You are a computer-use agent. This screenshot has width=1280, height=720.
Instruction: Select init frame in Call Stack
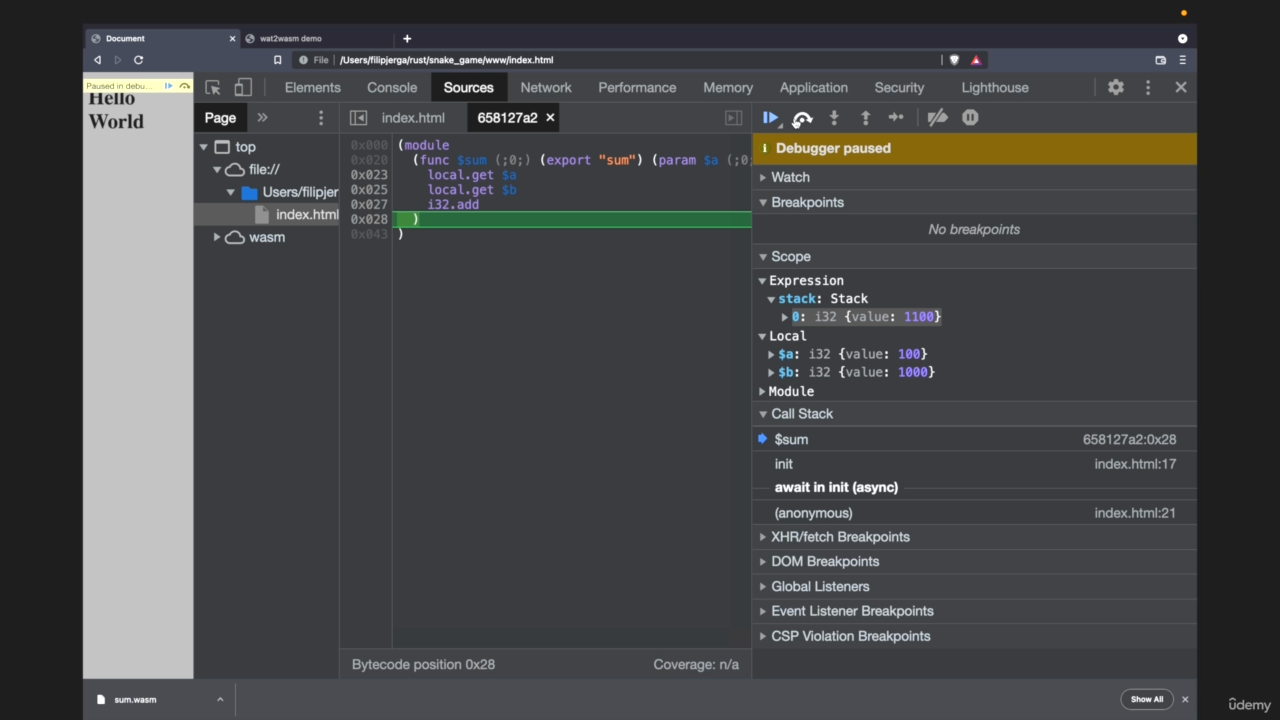(x=784, y=464)
